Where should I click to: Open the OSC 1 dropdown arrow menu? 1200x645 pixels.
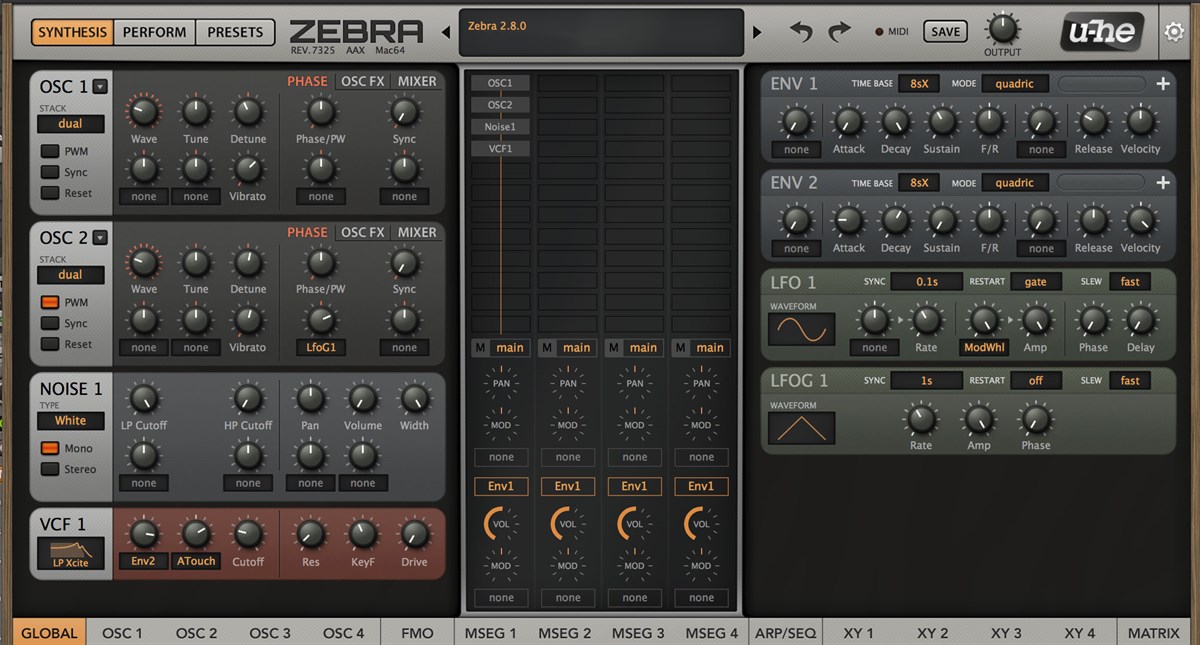coord(100,87)
